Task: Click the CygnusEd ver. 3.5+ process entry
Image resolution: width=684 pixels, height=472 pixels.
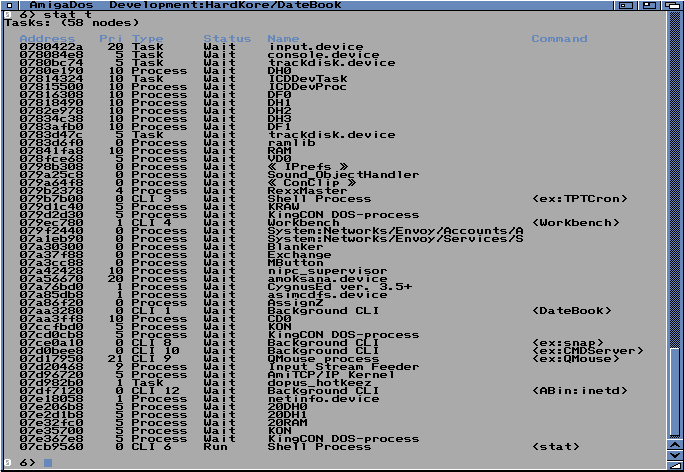Action: (328, 287)
